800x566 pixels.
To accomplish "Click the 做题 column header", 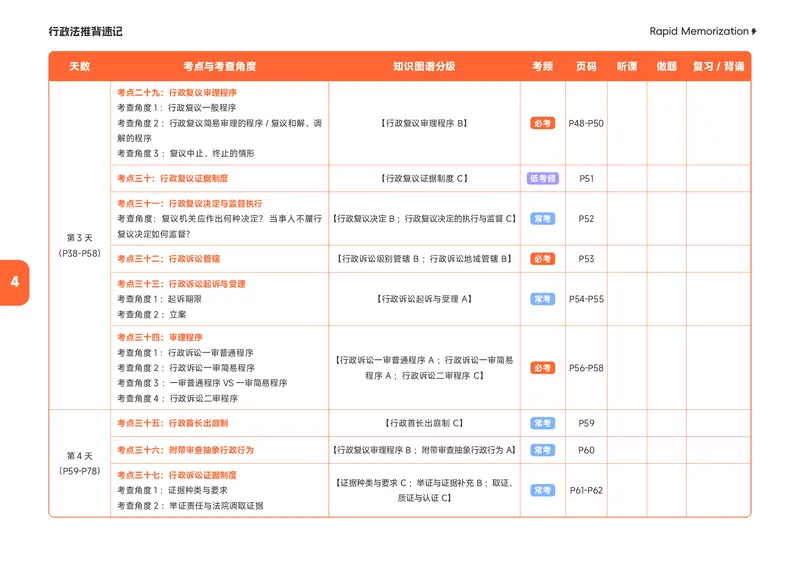I will click(667, 66).
